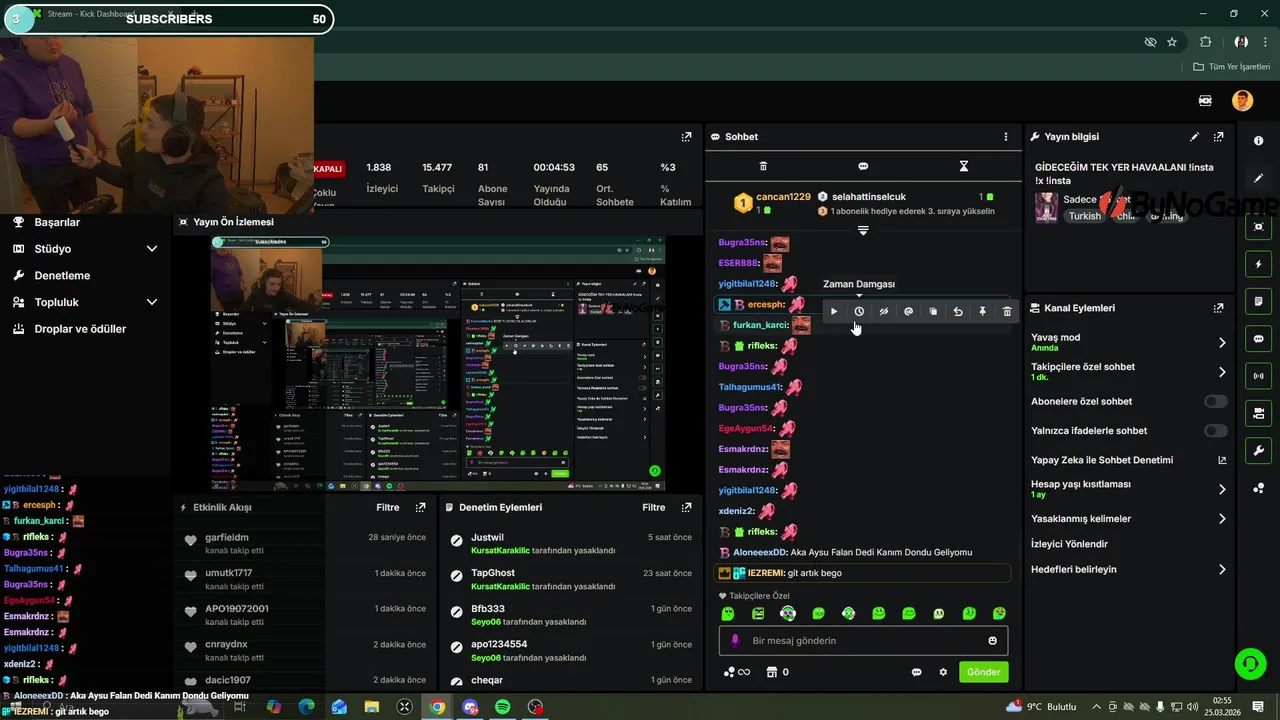
Task: Click the Kick camera icon in top header
Action: pos(1206,100)
